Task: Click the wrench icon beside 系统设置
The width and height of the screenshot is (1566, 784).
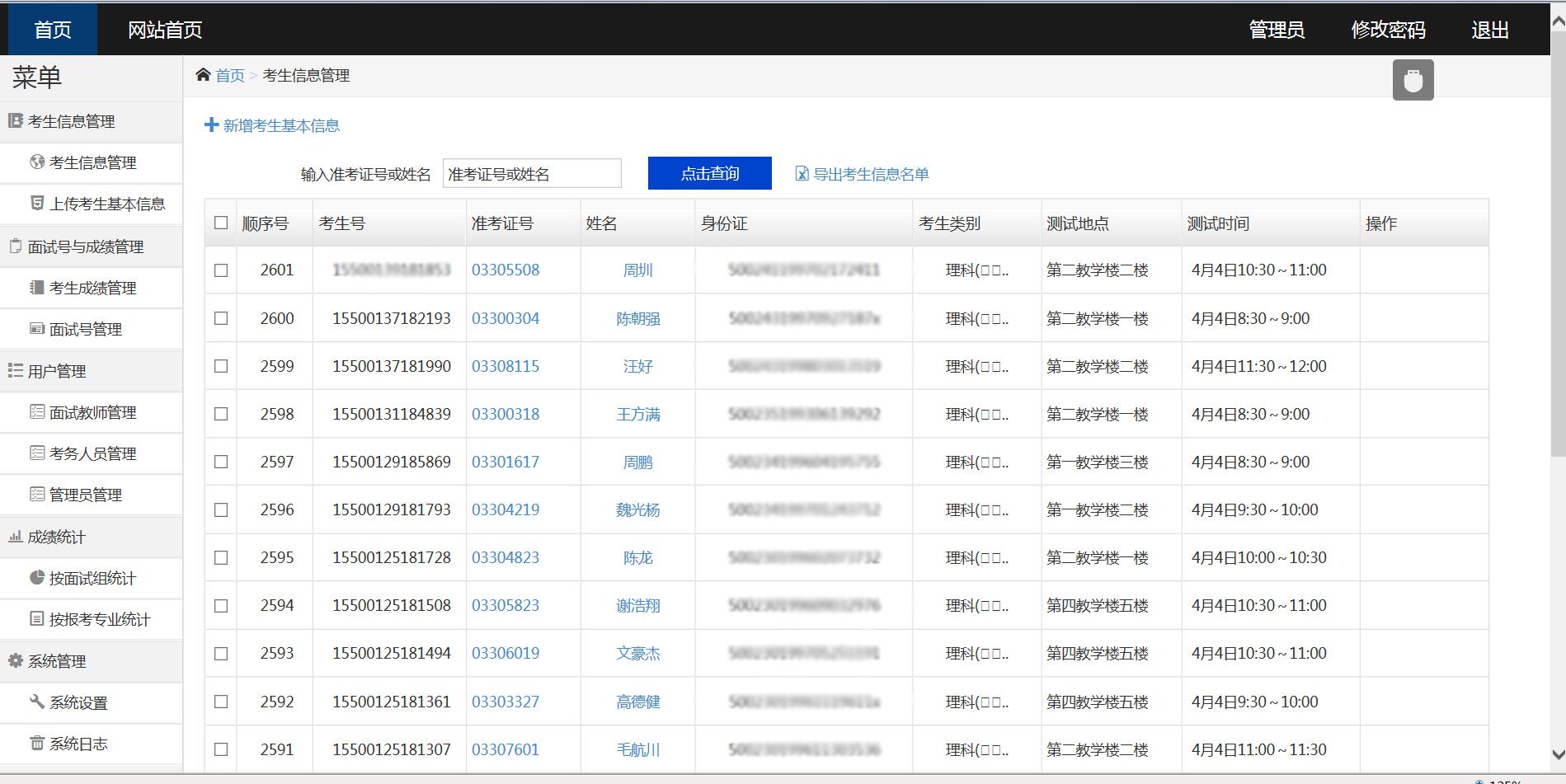Action: [x=37, y=702]
